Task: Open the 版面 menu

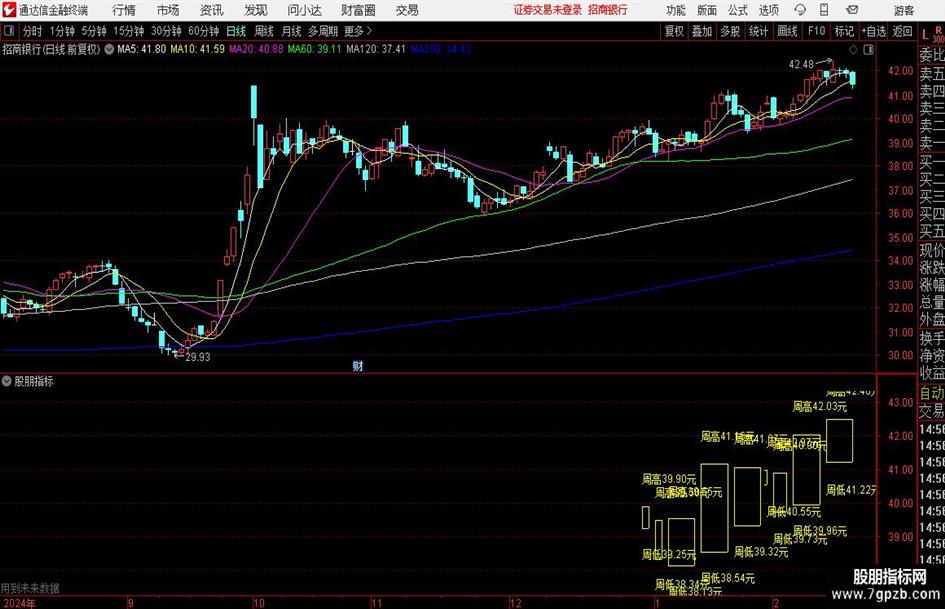Action: coord(706,10)
